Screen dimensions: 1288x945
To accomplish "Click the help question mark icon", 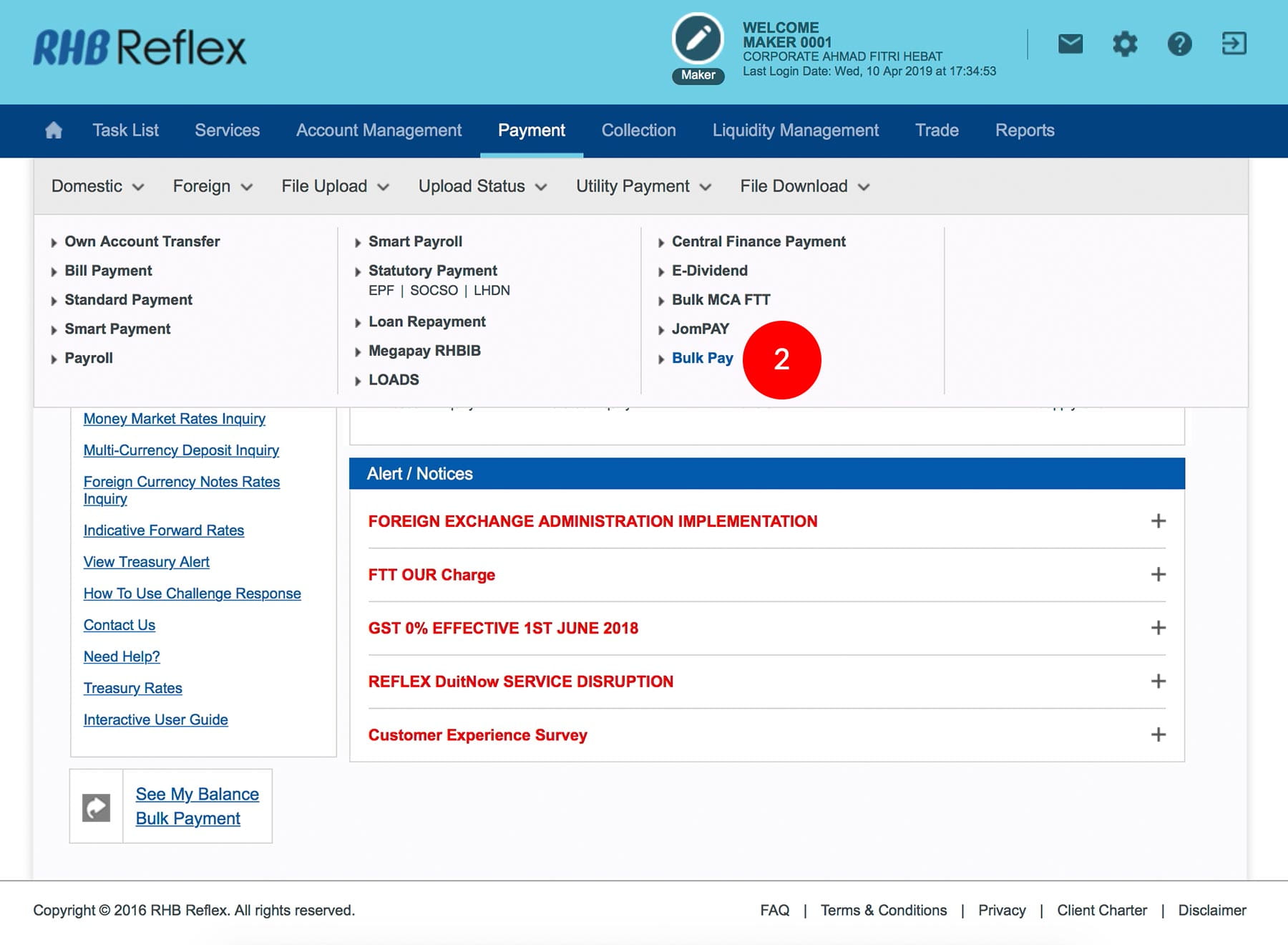I will click(x=1179, y=44).
